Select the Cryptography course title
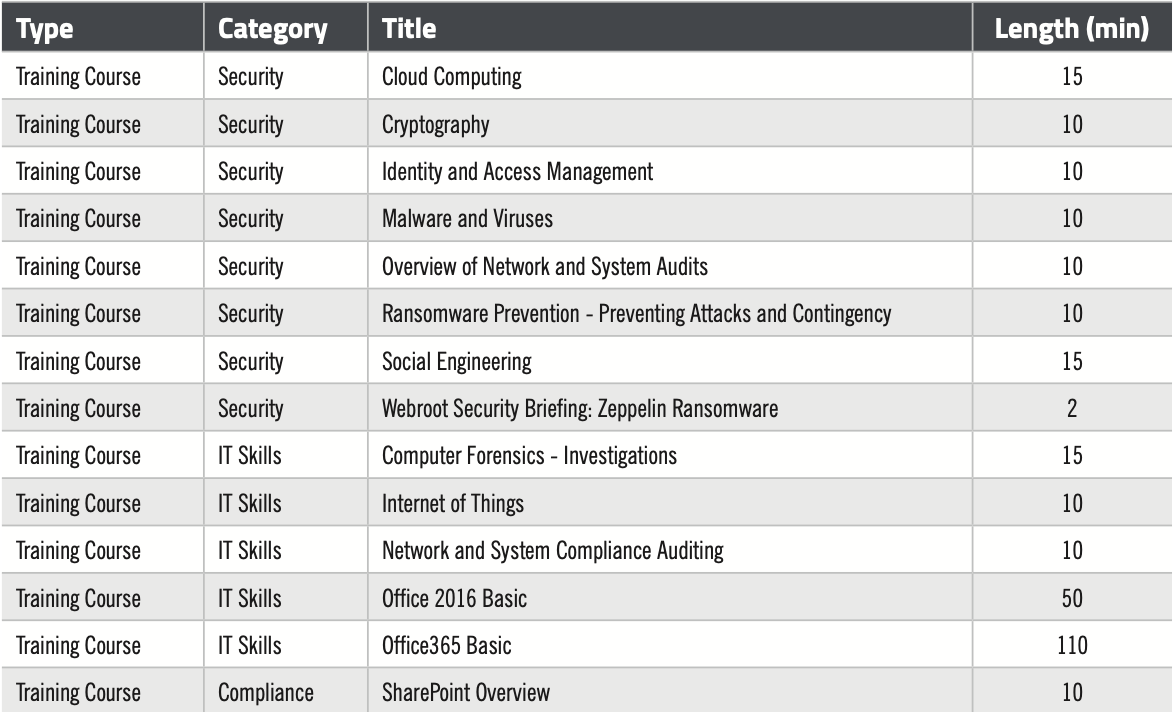The height and width of the screenshot is (712, 1176). click(436, 125)
